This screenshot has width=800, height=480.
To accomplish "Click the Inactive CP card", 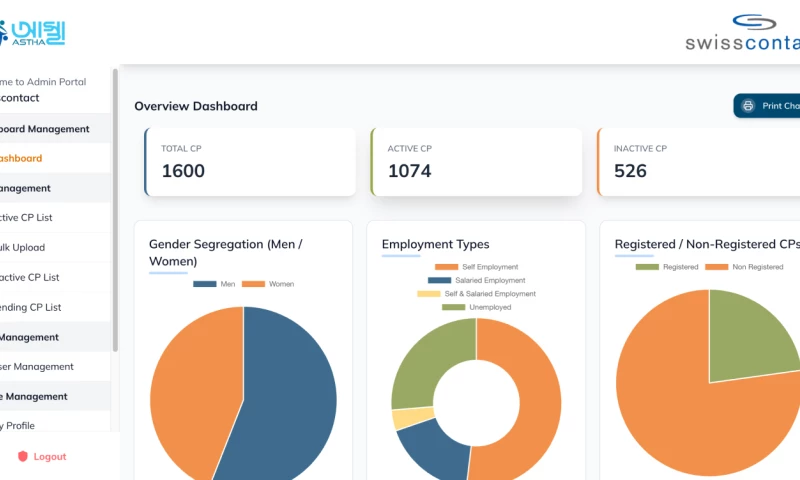I will [x=698, y=162].
